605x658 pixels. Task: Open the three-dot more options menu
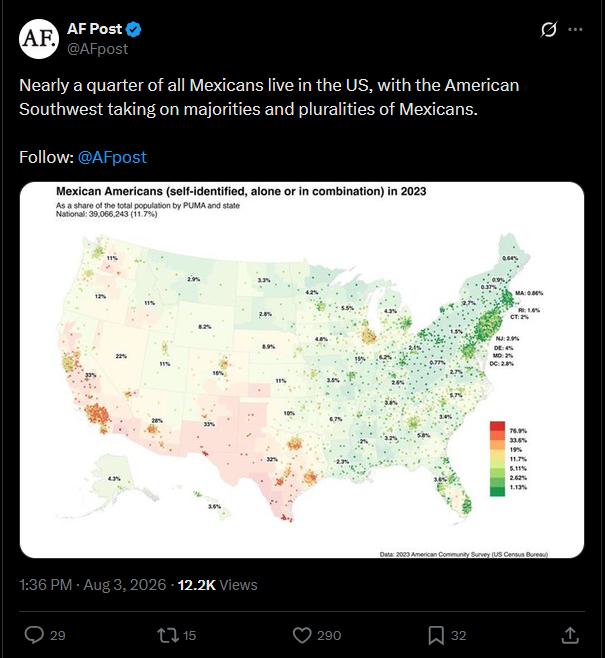point(575,29)
